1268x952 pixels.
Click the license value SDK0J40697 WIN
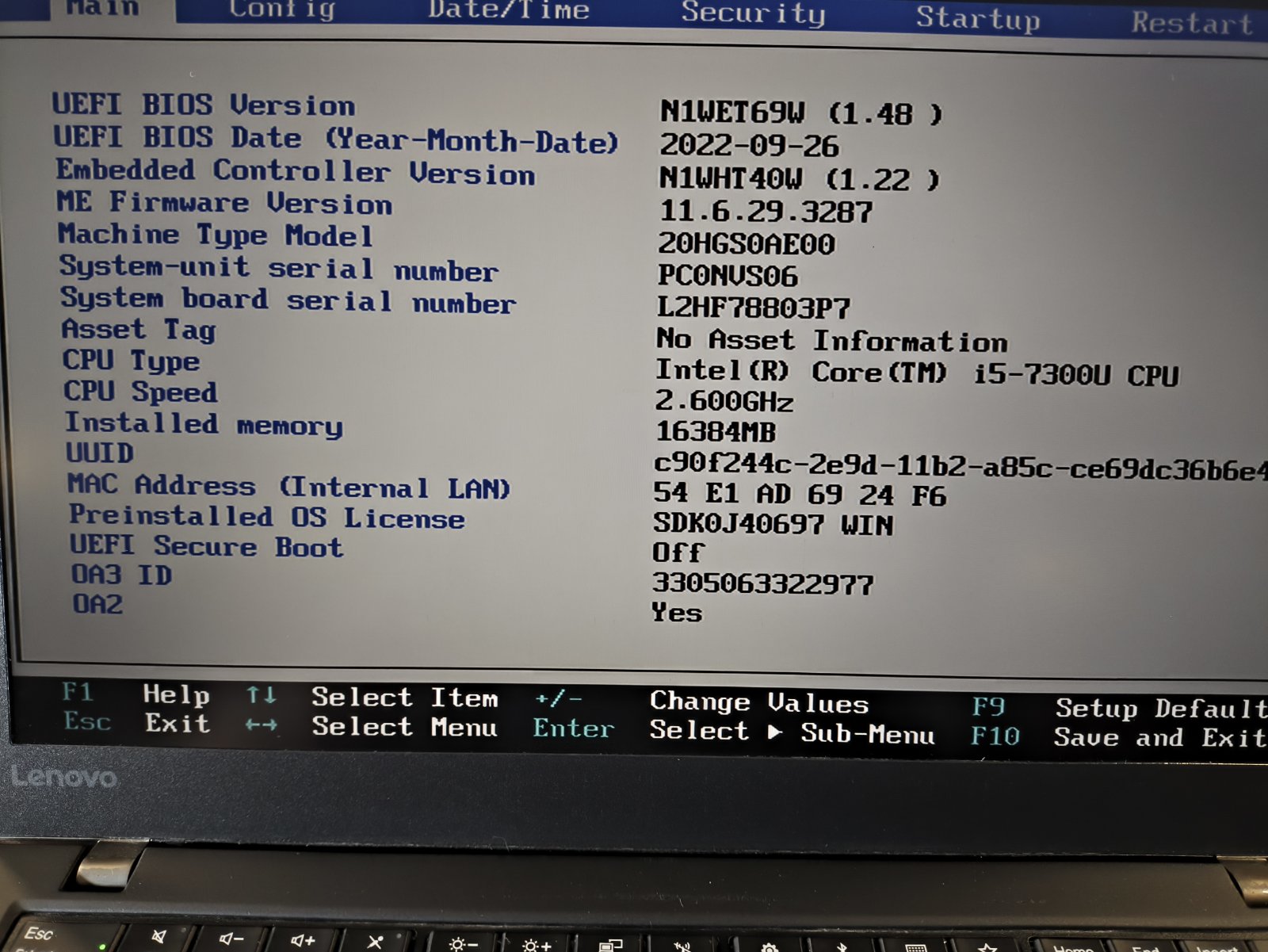tap(773, 524)
